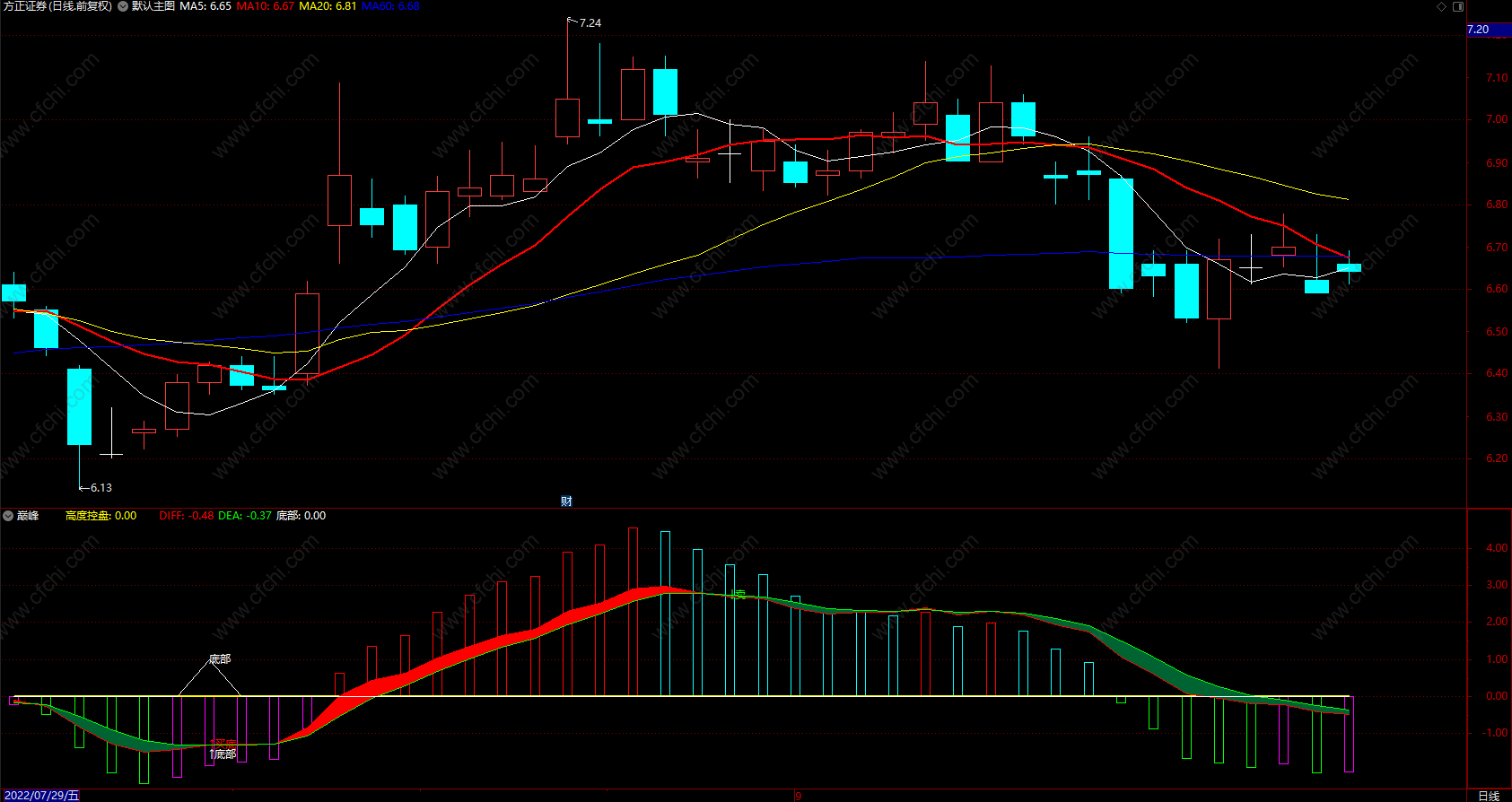The width and height of the screenshot is (1512, 802).
Task: Toggle the side panel icon in the top right
Action: [x=1458, y=6]
